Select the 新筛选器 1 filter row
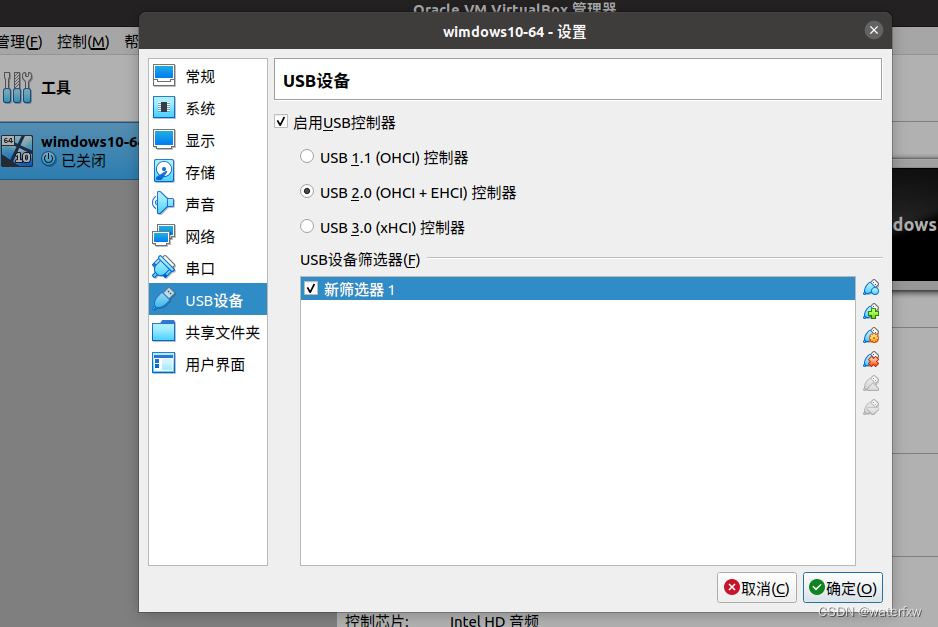The width and height of the screenshot is (938, 627). [577, 289]
